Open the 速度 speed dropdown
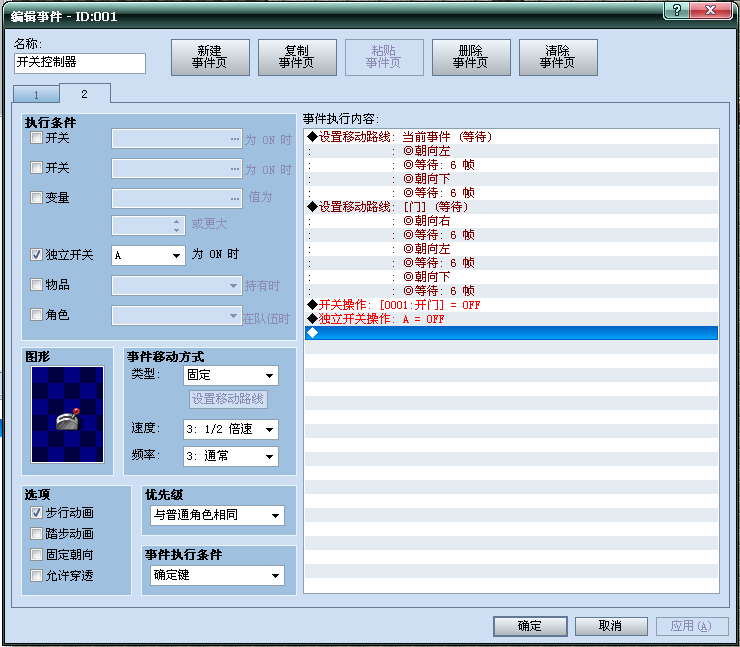The image size is (740, 647). (231, 429)
